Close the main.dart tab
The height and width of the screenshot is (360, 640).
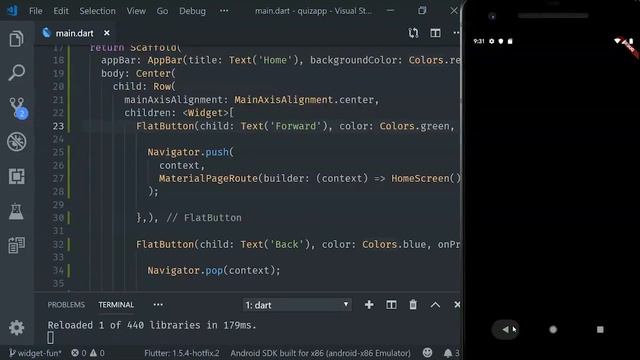tap(107, 33)
